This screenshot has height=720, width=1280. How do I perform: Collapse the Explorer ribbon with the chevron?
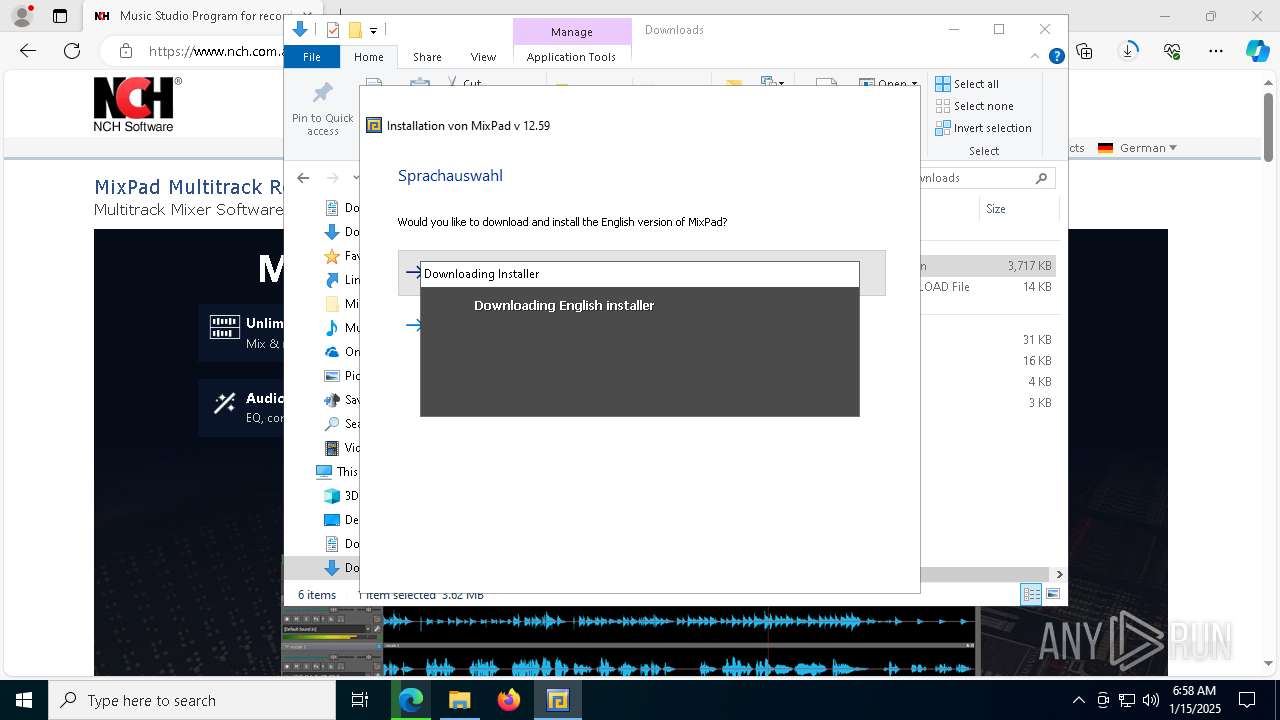1036,57
